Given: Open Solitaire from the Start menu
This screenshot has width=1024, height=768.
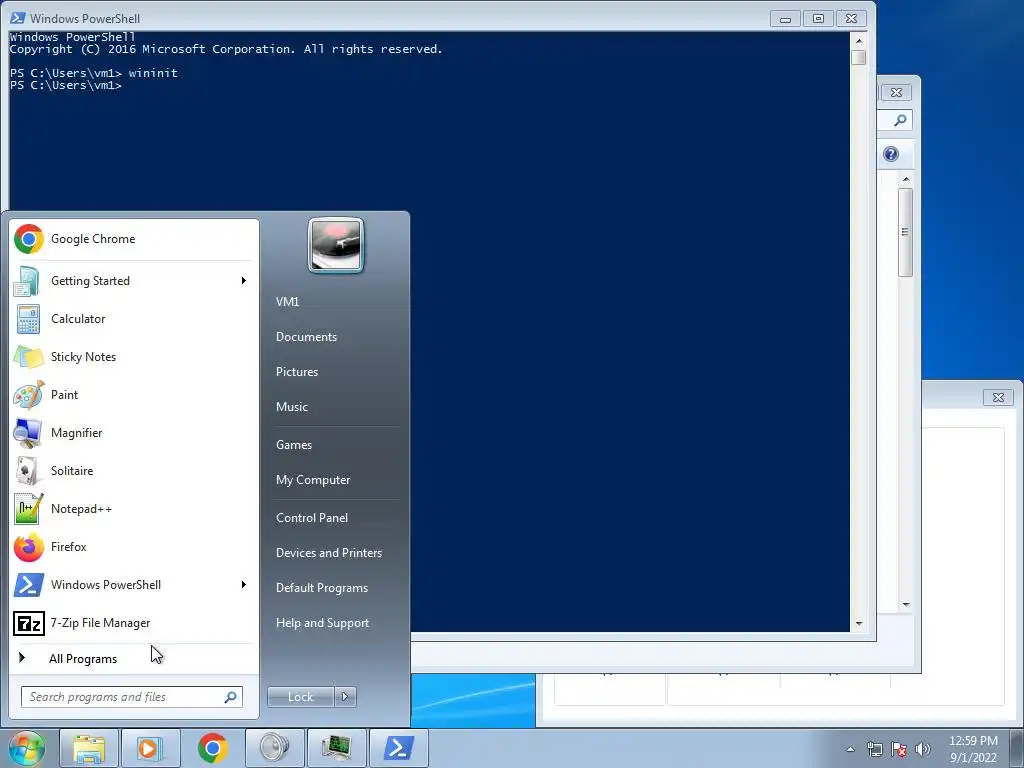Looking at the screenshot, I should [134, 471].
